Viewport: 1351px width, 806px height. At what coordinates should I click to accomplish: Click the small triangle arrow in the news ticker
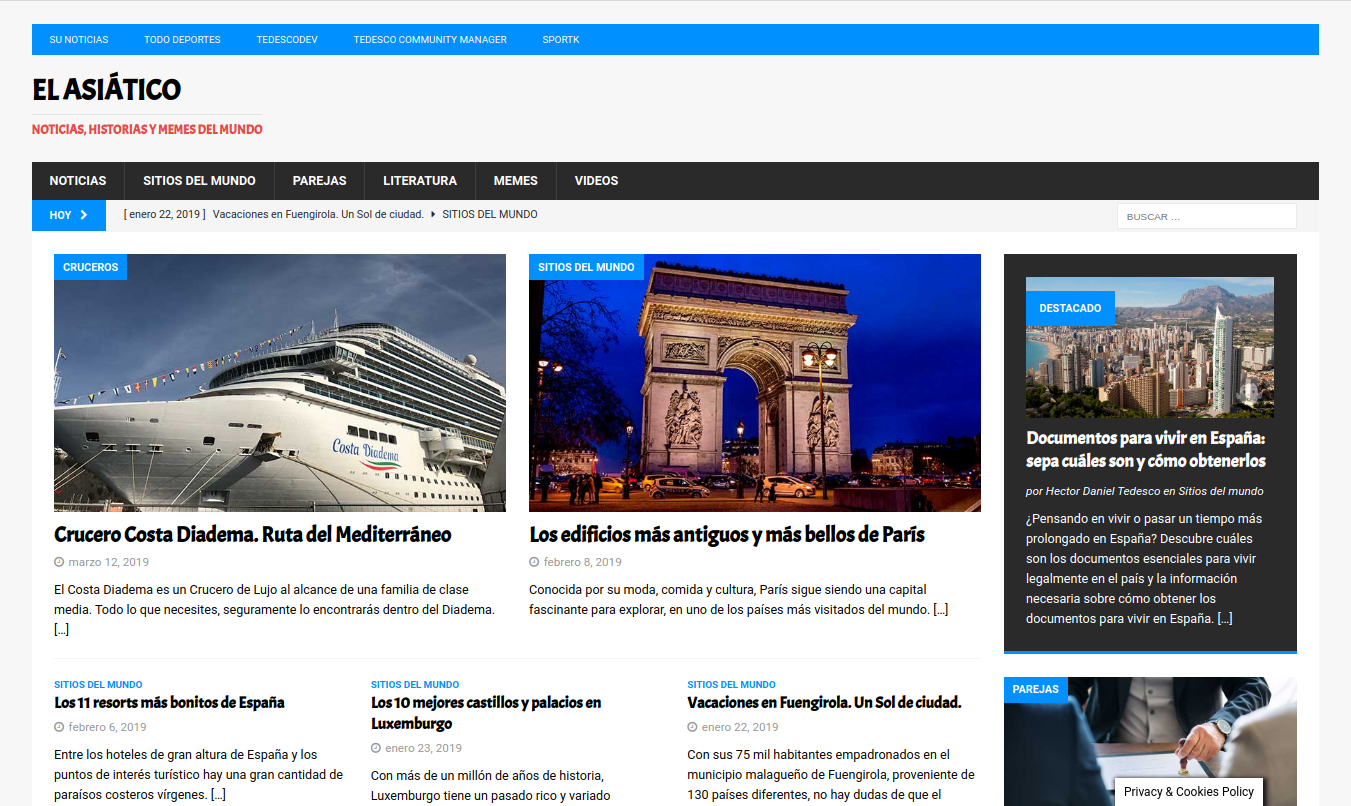[433, 215]
